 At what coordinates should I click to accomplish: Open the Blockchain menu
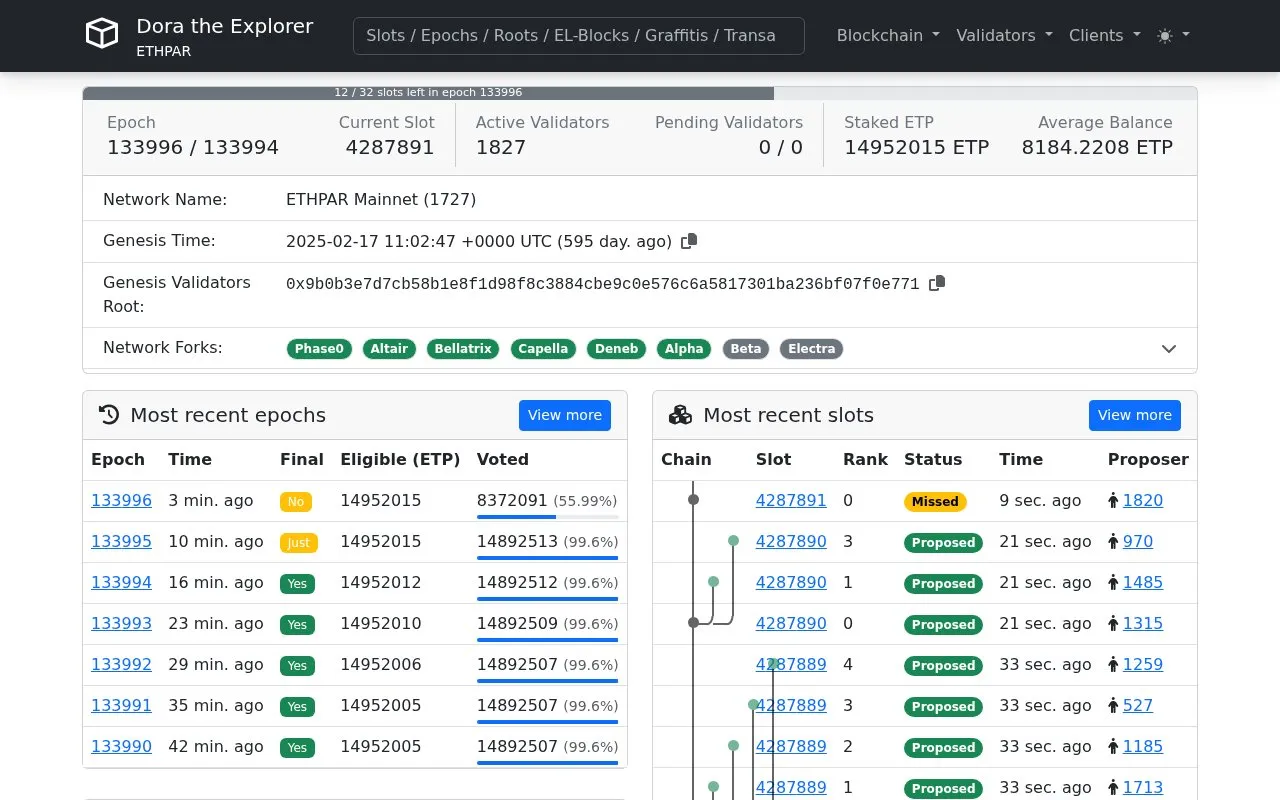[x=888, y=35]
